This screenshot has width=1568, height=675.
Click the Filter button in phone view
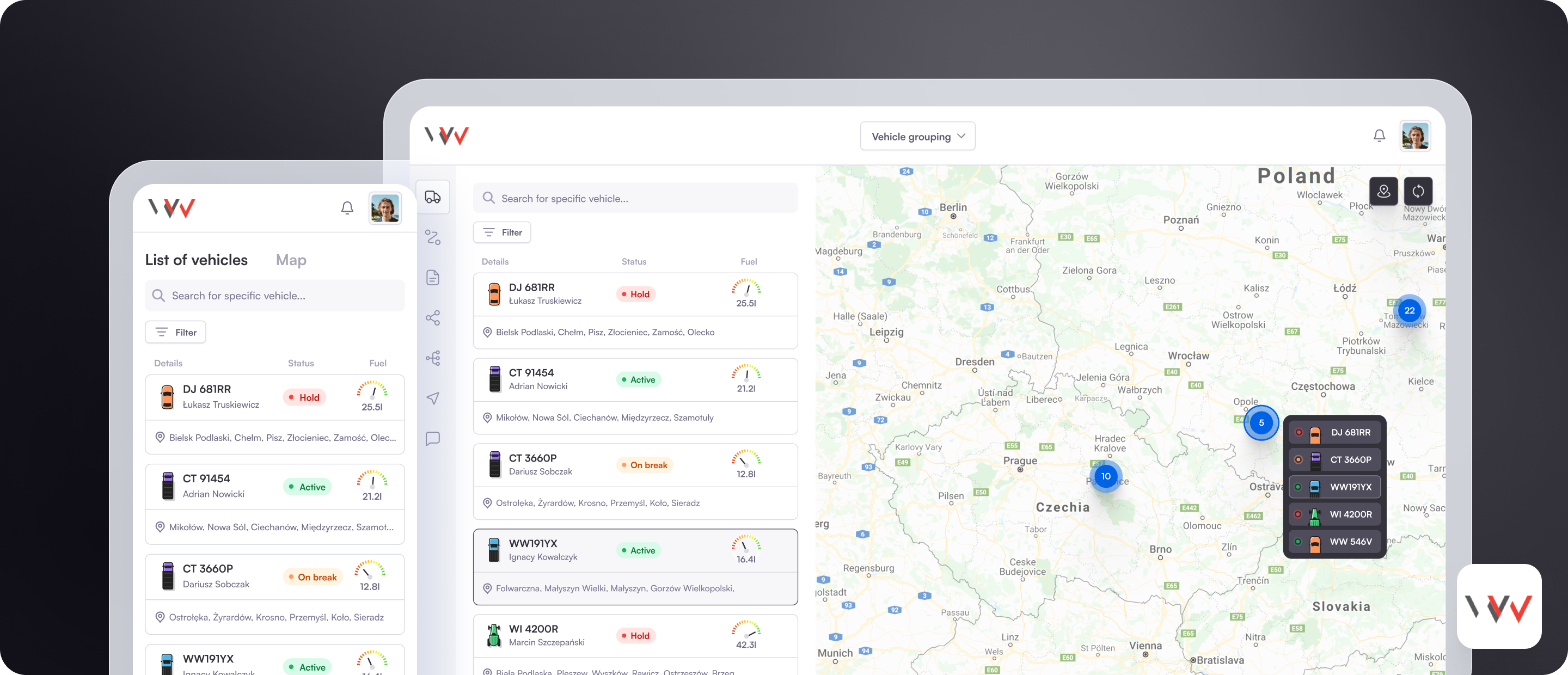(x=175, y=332)
